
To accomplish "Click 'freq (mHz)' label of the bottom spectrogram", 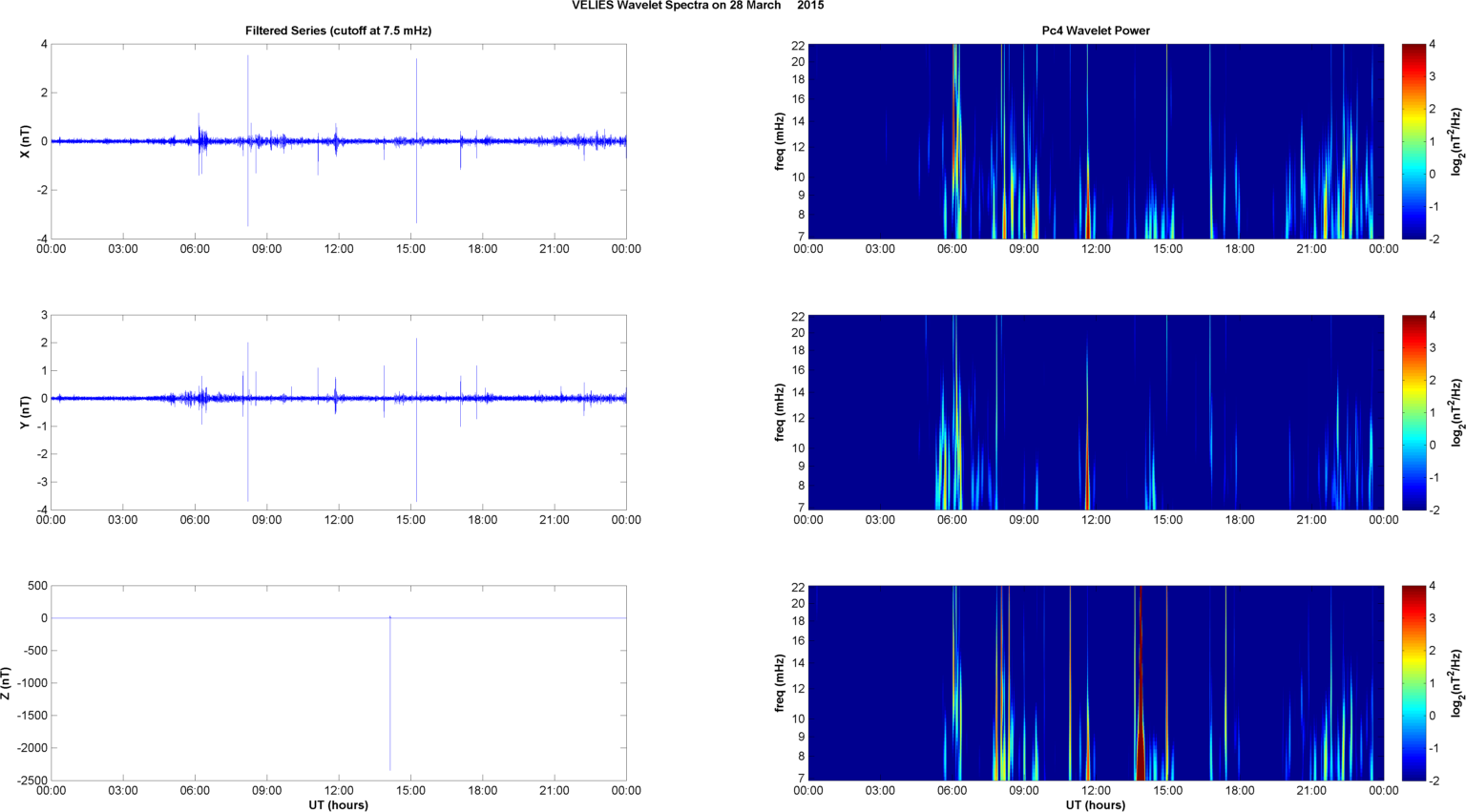I will [780, 683].
